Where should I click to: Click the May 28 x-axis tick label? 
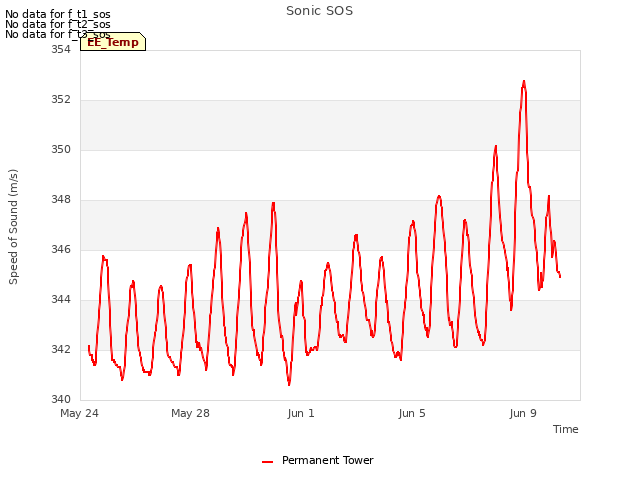coord(190,413)
